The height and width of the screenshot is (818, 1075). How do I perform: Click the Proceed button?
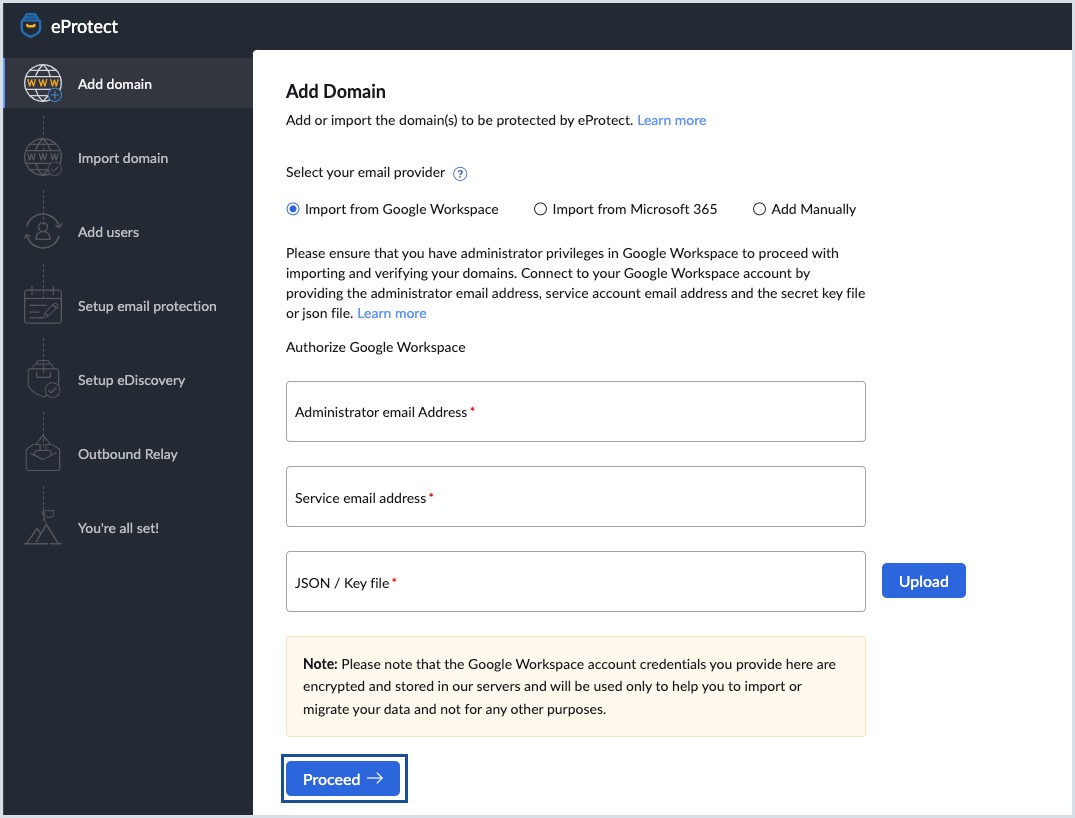click(343, 779)
